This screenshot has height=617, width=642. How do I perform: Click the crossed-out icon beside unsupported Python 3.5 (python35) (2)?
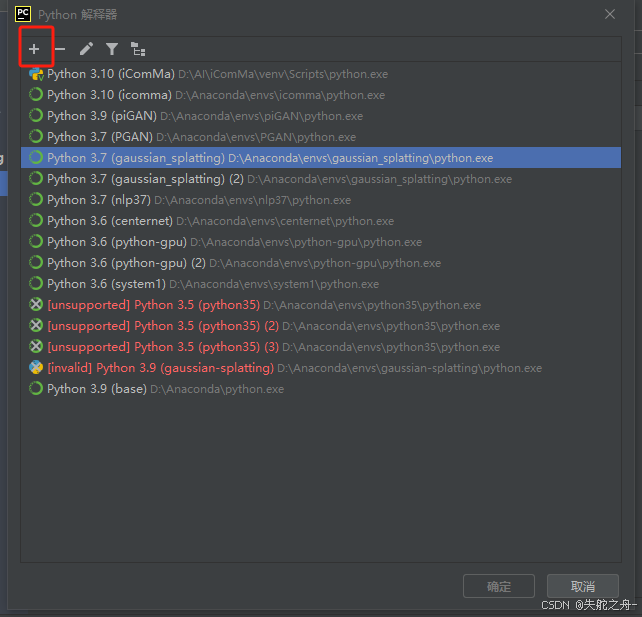36,325
